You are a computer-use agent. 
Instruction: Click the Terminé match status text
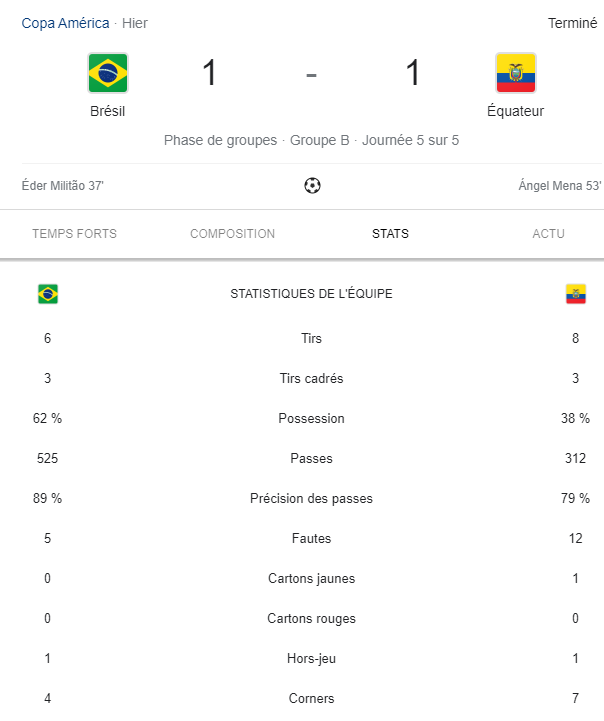tap(572, 23)
